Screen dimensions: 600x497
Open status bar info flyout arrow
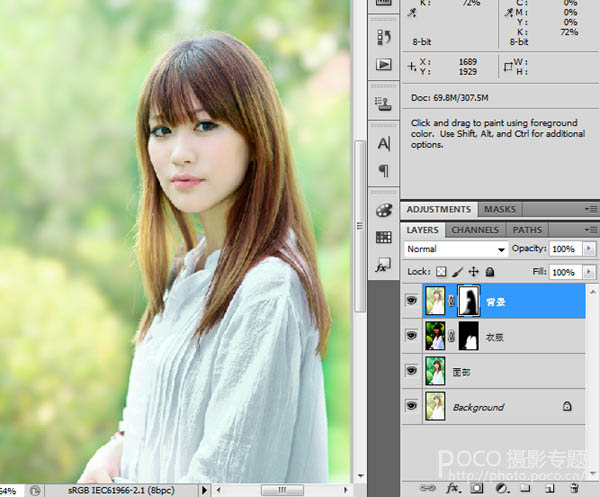tap(204, 490)
